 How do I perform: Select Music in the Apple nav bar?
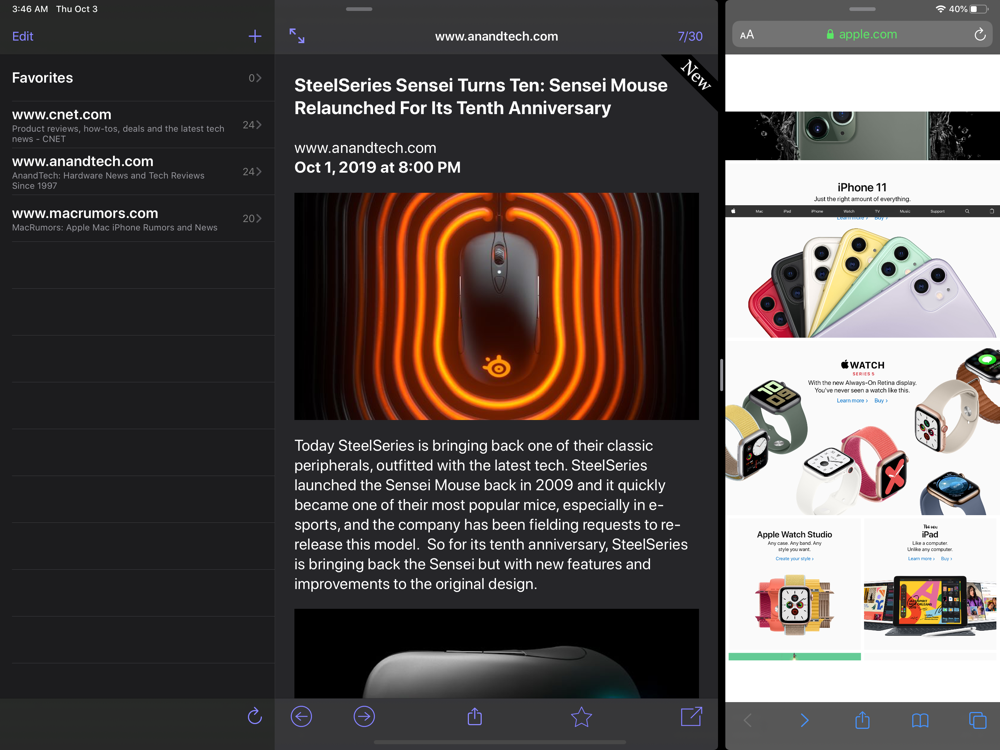[905, 211]
